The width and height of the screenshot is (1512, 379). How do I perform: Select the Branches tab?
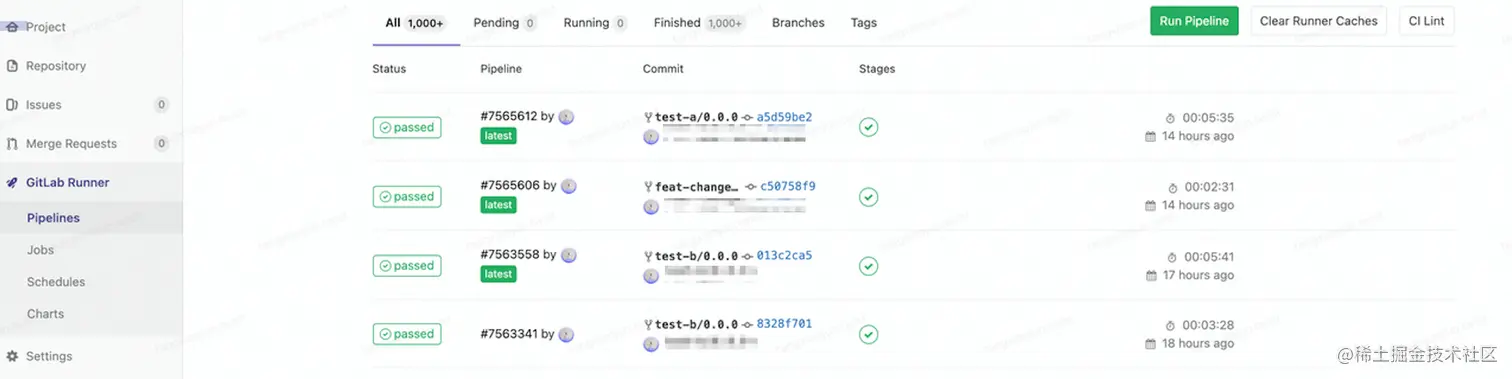tap(798, 23)
